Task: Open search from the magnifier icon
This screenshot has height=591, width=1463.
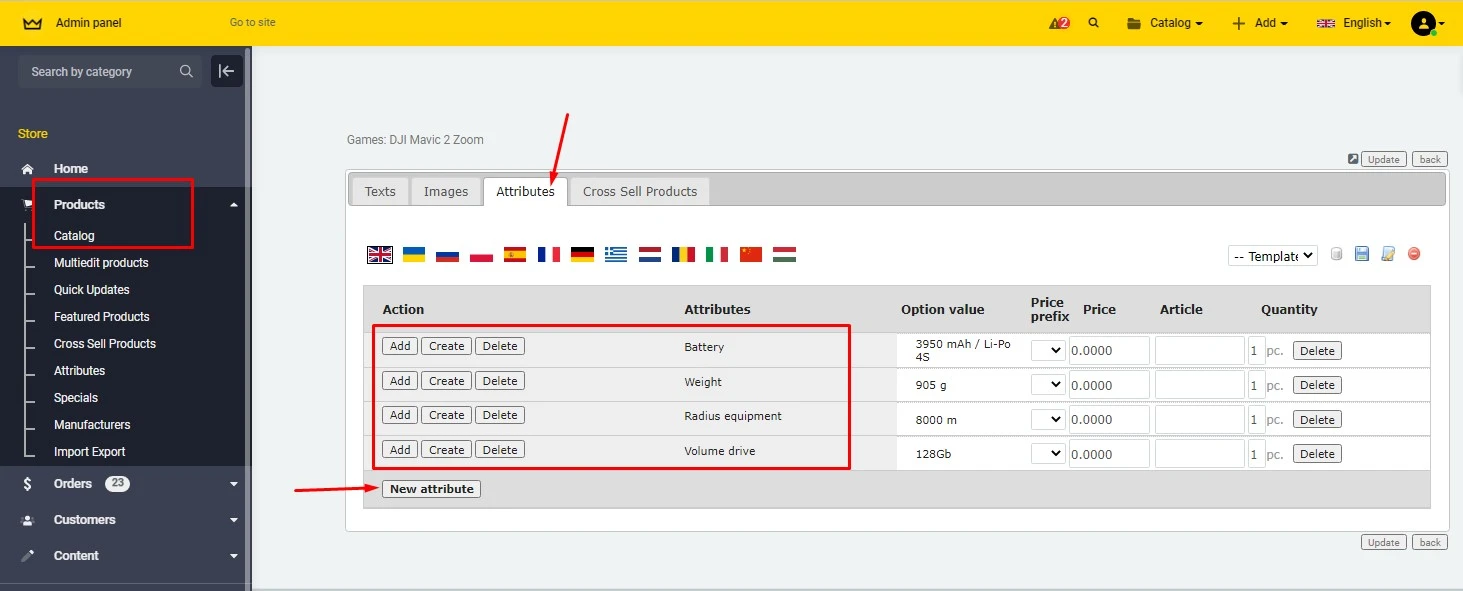Action: [1093, 22]
